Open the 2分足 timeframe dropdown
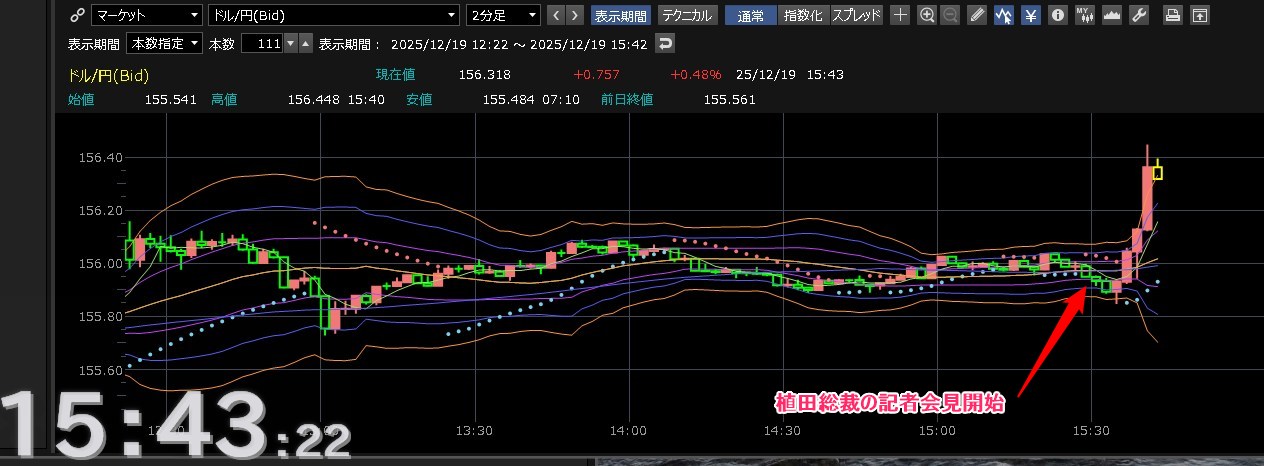Viewport: 1264px width, 466px height. pyautogui.click(x=503, y=15)
